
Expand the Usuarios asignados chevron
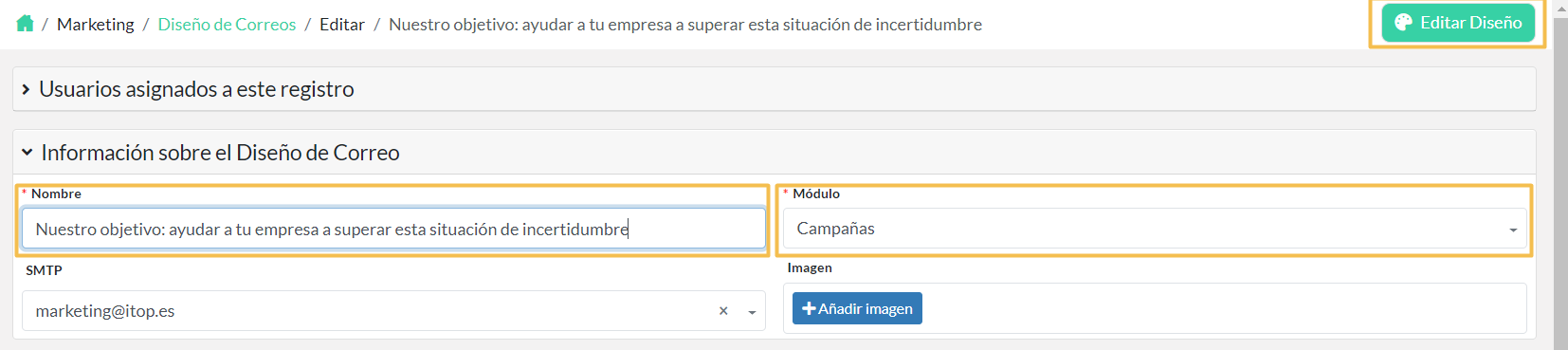click(26, 89)
